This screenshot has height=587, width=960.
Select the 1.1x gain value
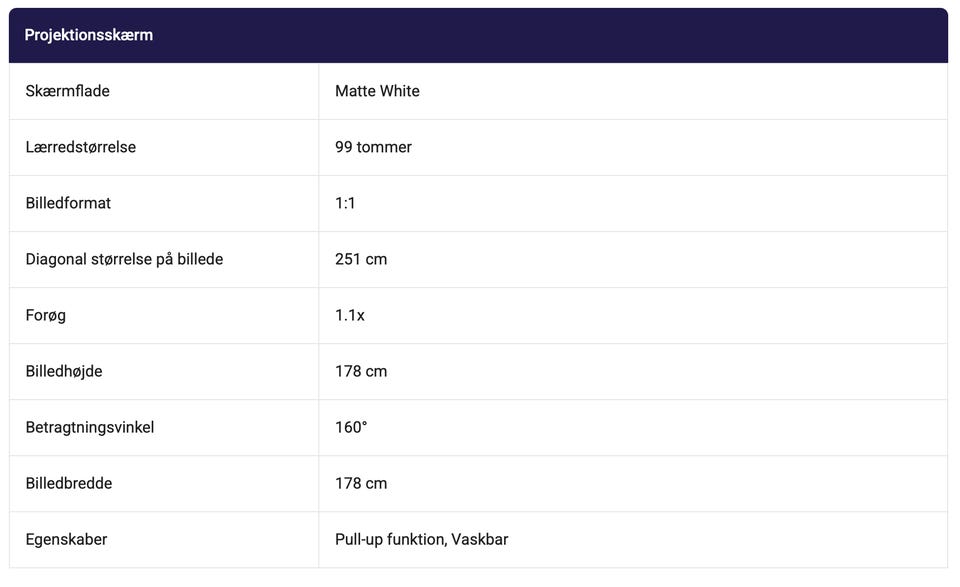pyautogui.click(x=350, y=315)
